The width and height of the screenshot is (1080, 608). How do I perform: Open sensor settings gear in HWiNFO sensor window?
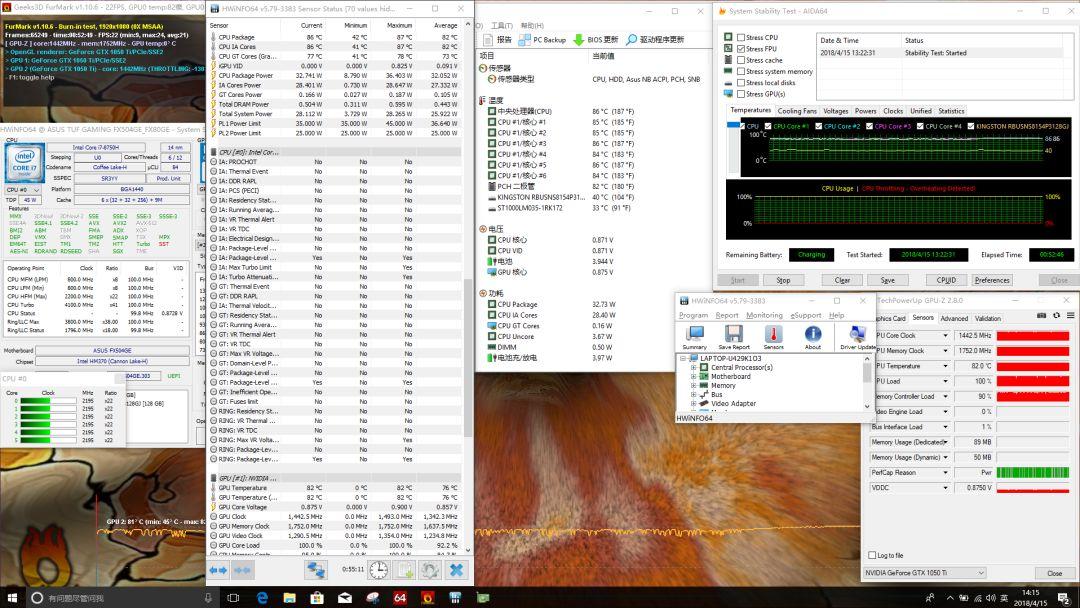click(x=430, y=570)
